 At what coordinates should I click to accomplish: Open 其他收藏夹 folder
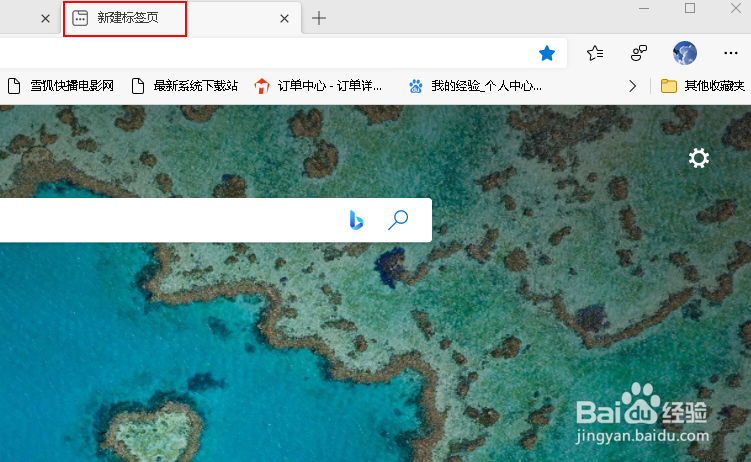pos(703,86)
